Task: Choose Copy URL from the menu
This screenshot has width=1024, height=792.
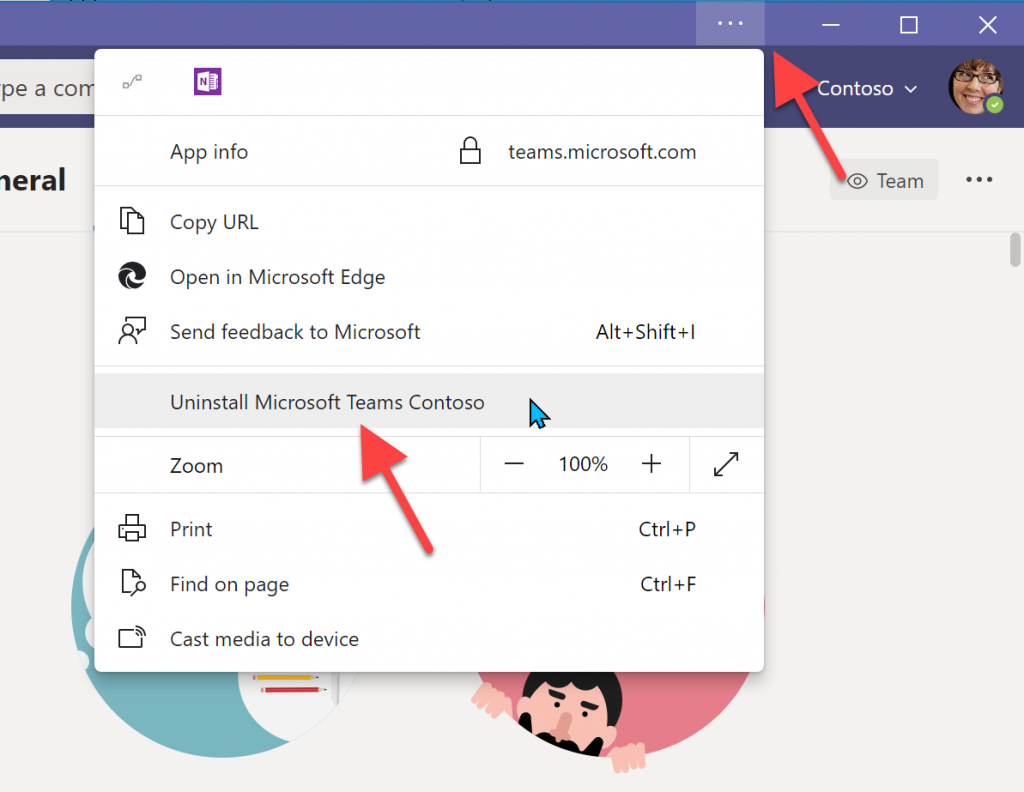Action: [429, 221]
